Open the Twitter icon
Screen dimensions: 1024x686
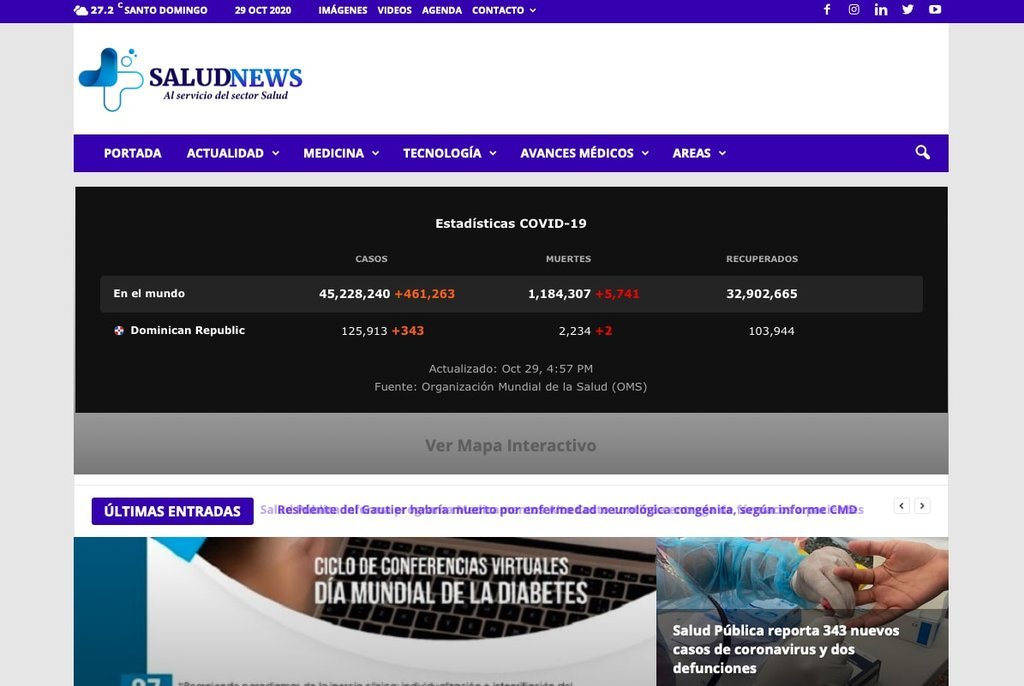908,10
